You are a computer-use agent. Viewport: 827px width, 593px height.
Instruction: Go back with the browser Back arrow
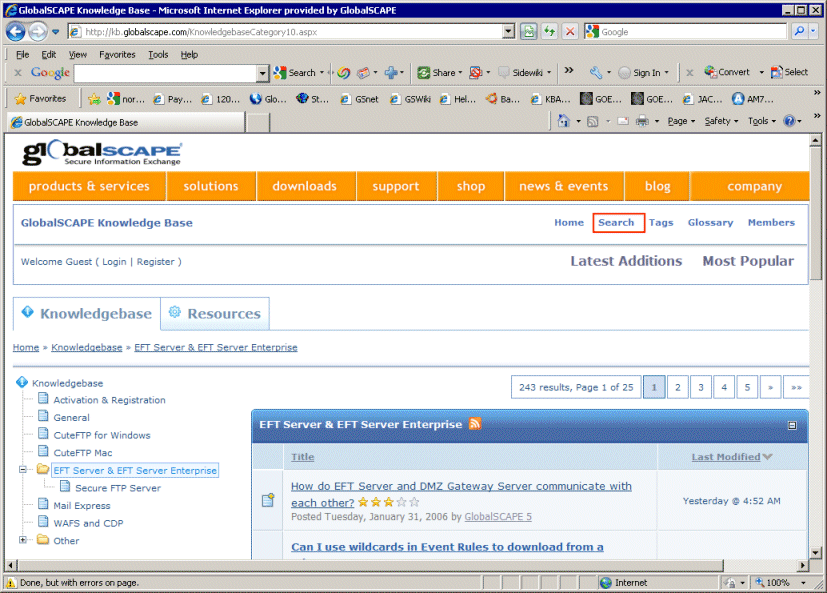click(16, 32)
